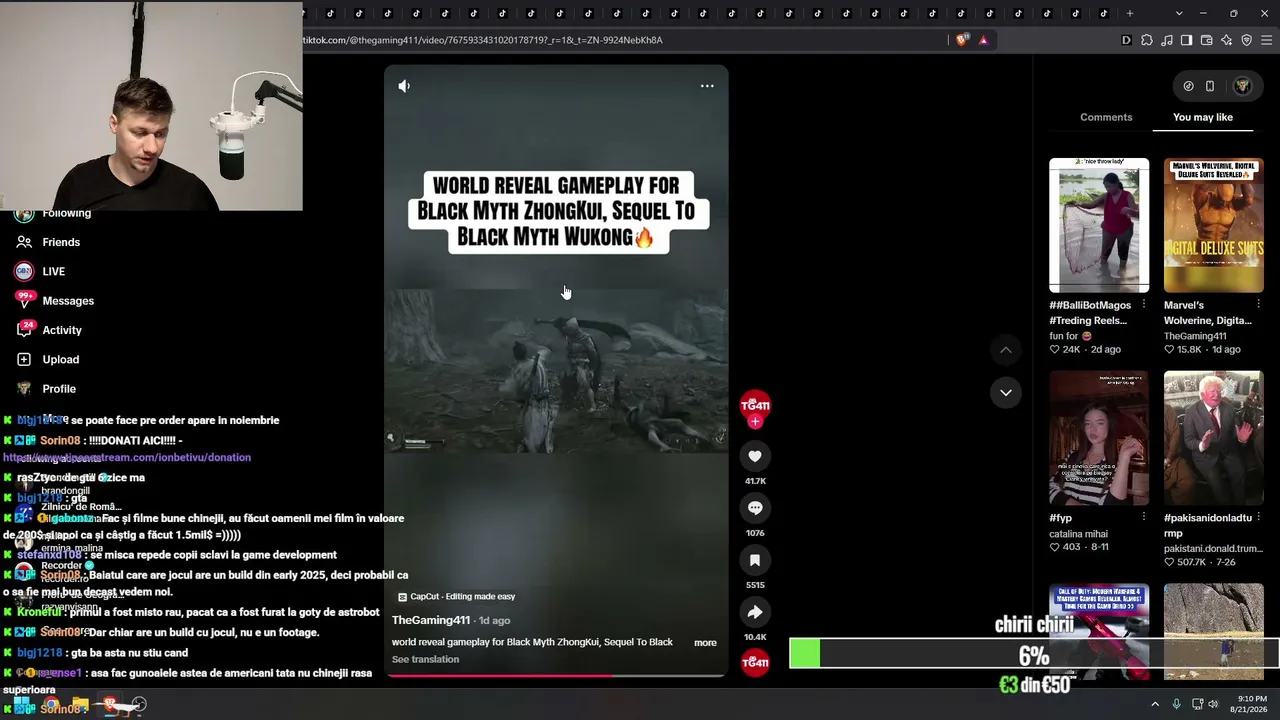Click the D extension icon in toolbar
Viewport: 1280px width, 720px height.
click(x=1127, y=40)
